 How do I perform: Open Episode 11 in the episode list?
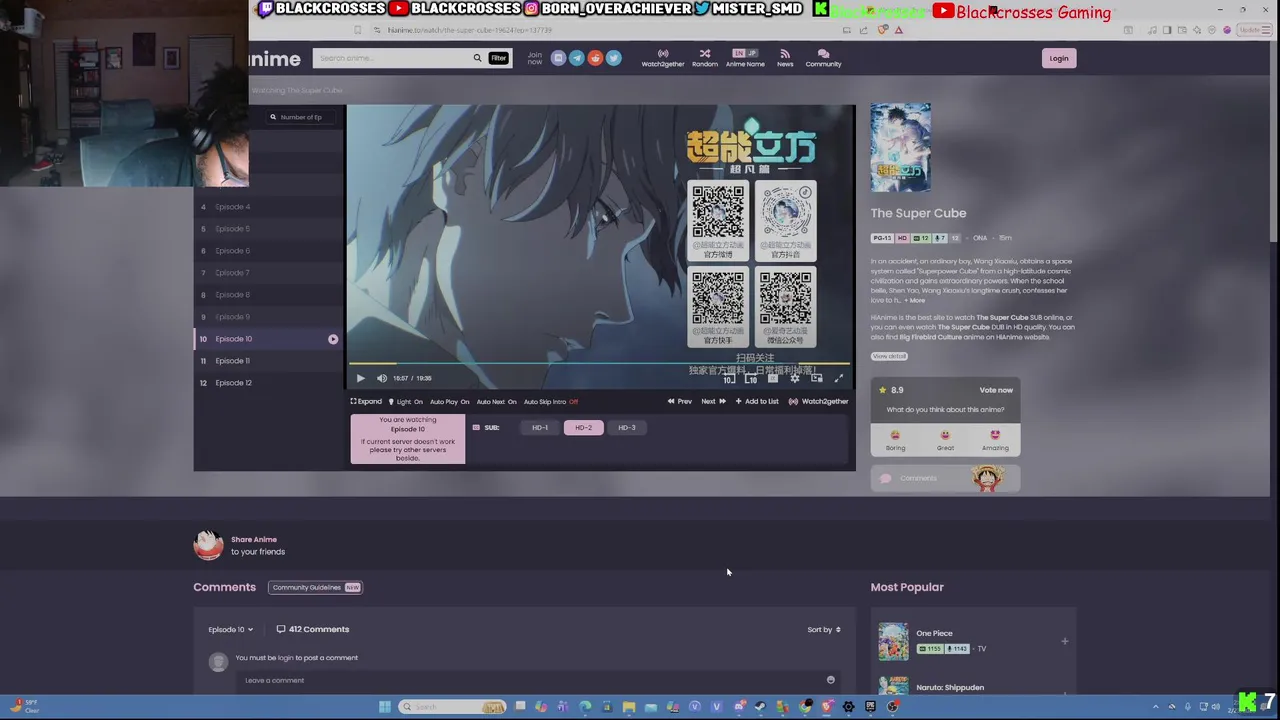pos(268,361)
